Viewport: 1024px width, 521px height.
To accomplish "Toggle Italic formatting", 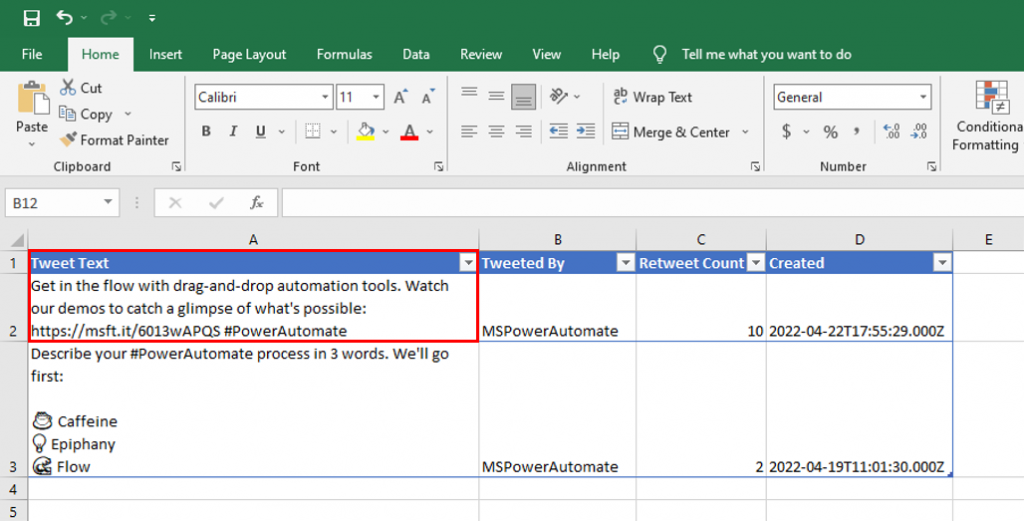I will coord(233,131).
